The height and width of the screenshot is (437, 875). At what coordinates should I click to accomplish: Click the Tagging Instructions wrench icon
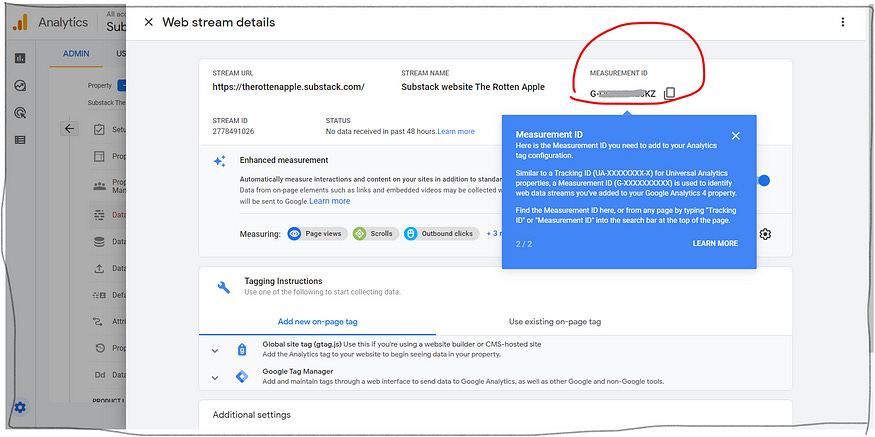[x=224, y=287]
